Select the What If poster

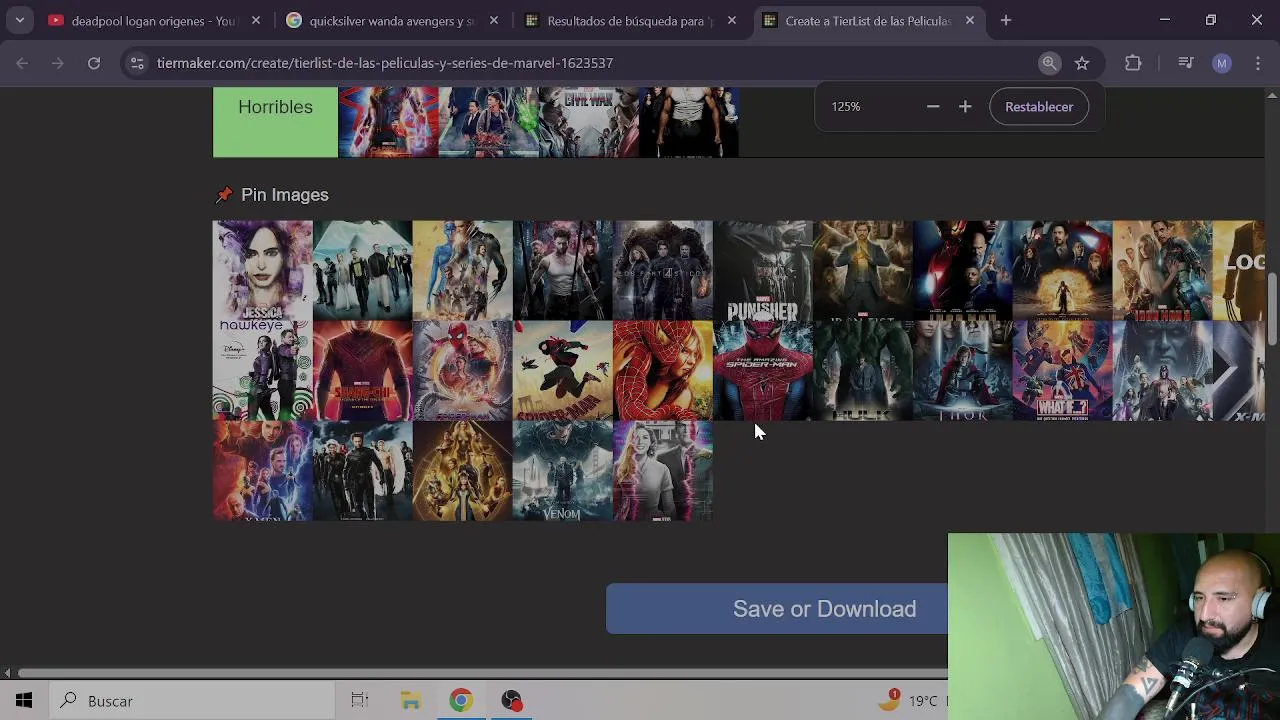(1063, 370)
